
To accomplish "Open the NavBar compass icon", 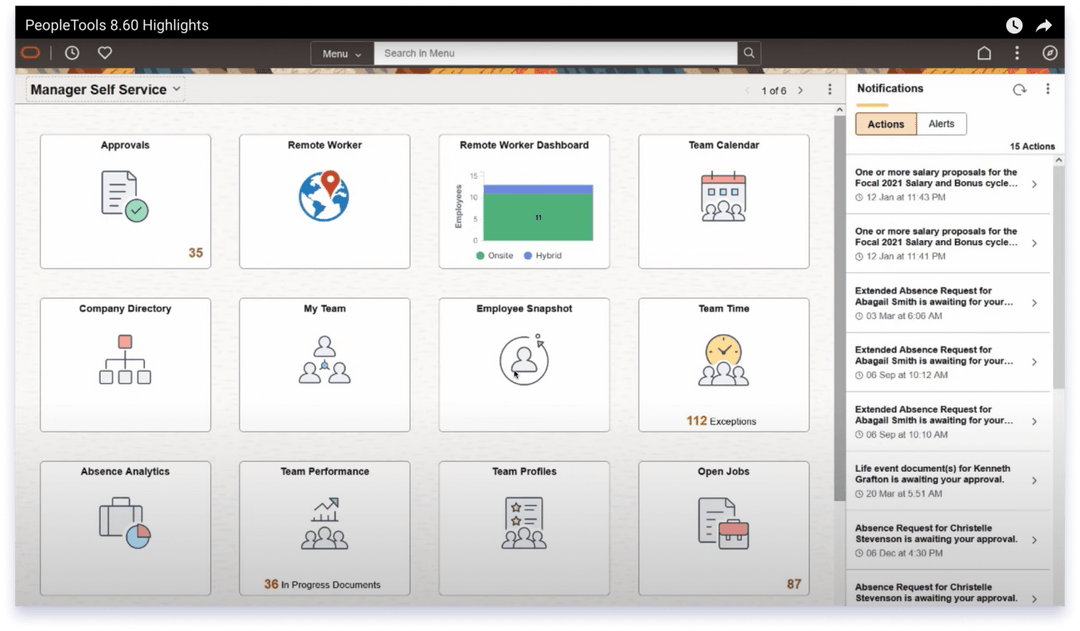I will 1050,52.
